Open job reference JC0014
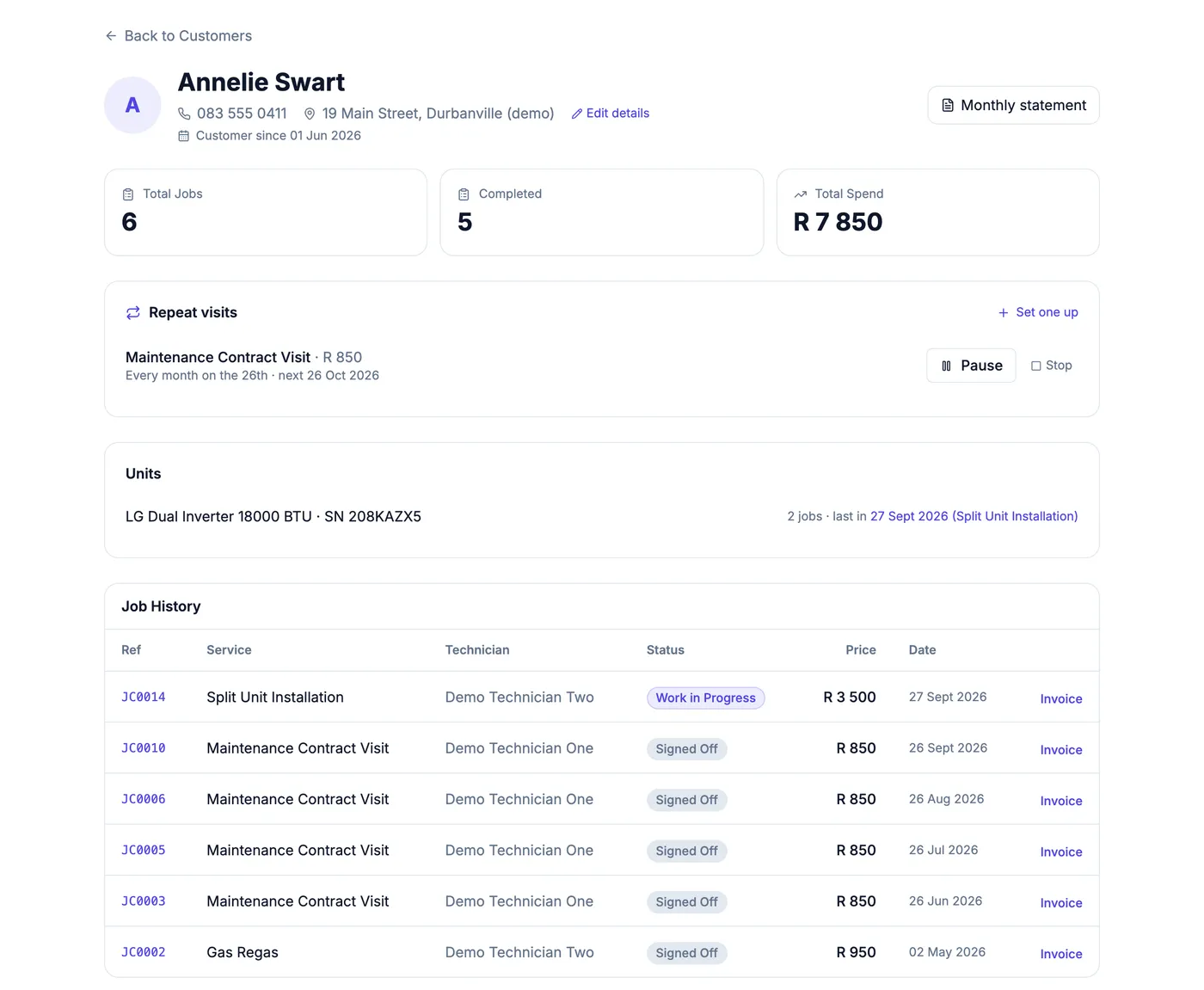Screen dimensions: 1204x990 click(x=144, y=698)
